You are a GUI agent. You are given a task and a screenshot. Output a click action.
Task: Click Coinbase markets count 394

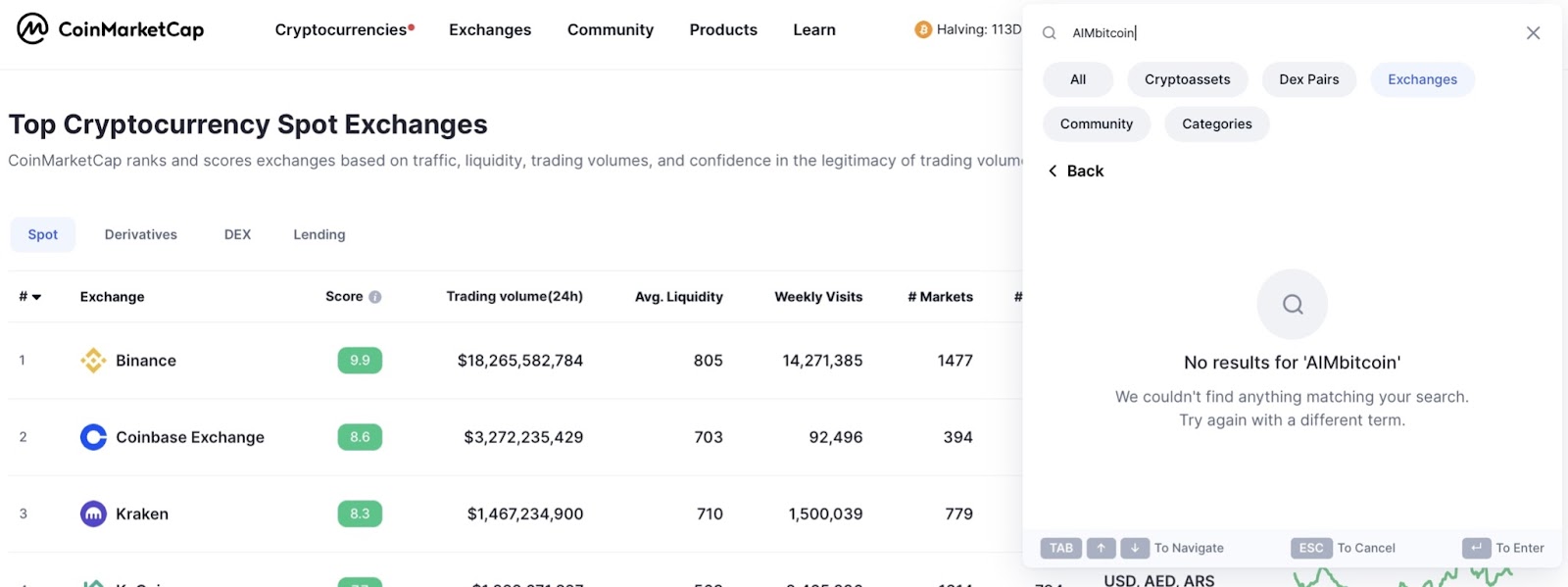(958, 437)
